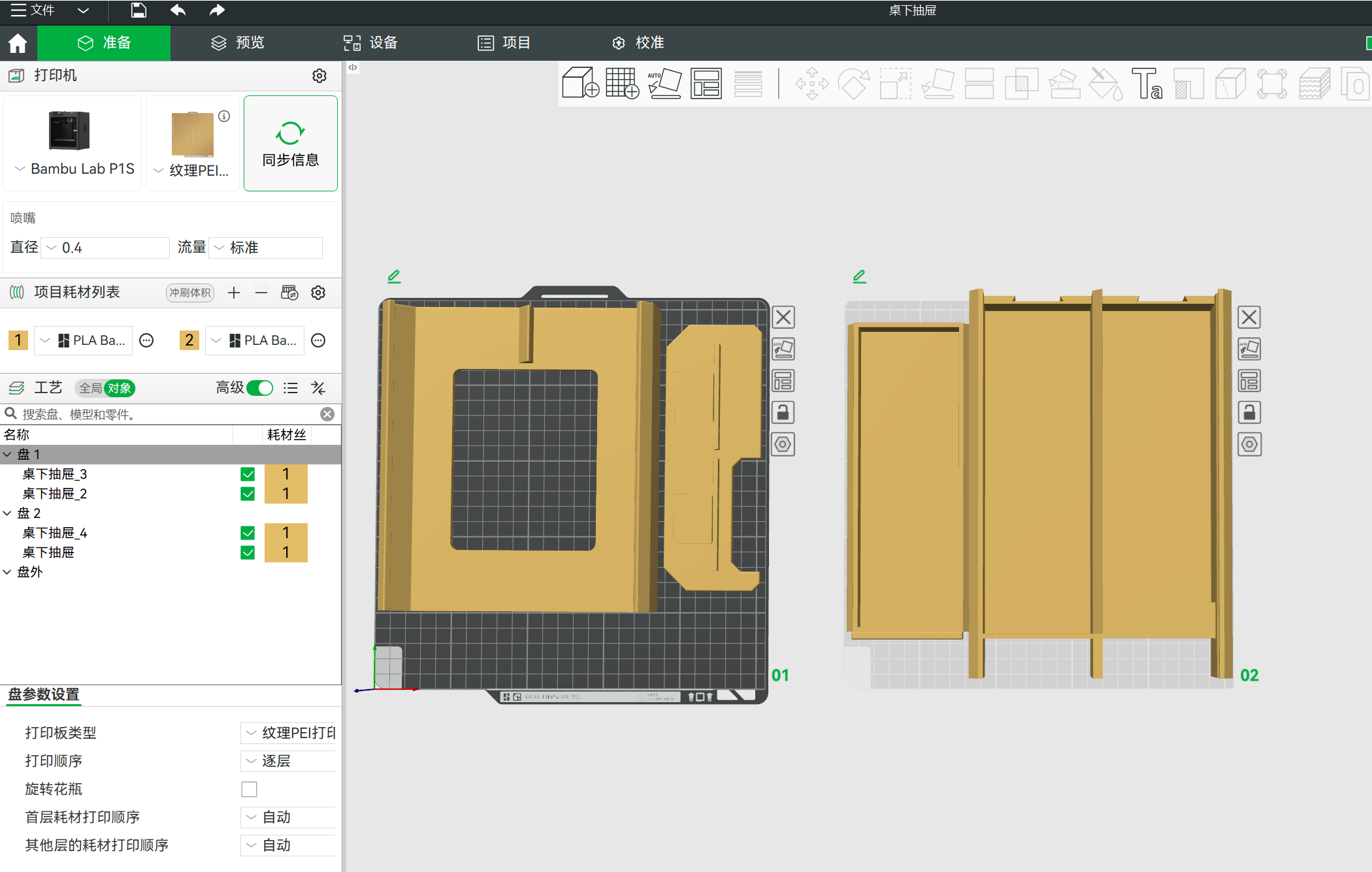The height and width of the screenshot is (872, 1372).
Task: Save project with floppy disk icon
Action: [x=139, y=10]
